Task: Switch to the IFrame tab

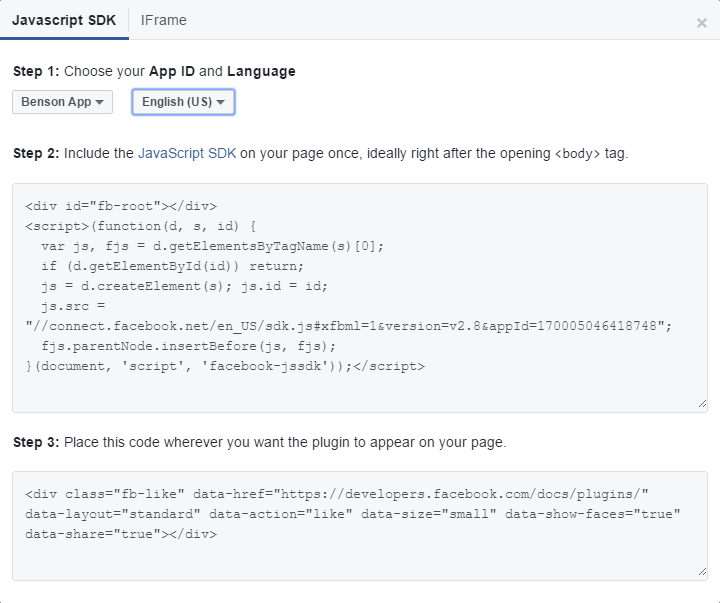Action: click(x=163, y=20)
